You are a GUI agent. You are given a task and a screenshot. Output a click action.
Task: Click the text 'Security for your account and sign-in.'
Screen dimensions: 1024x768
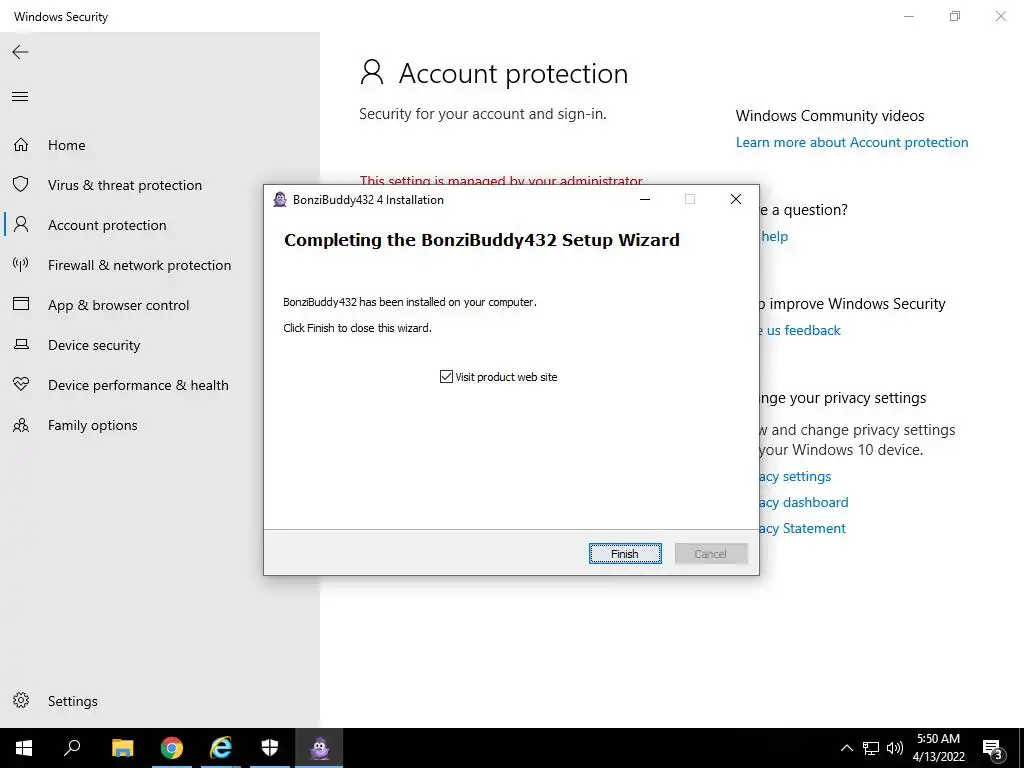(483, 114)
